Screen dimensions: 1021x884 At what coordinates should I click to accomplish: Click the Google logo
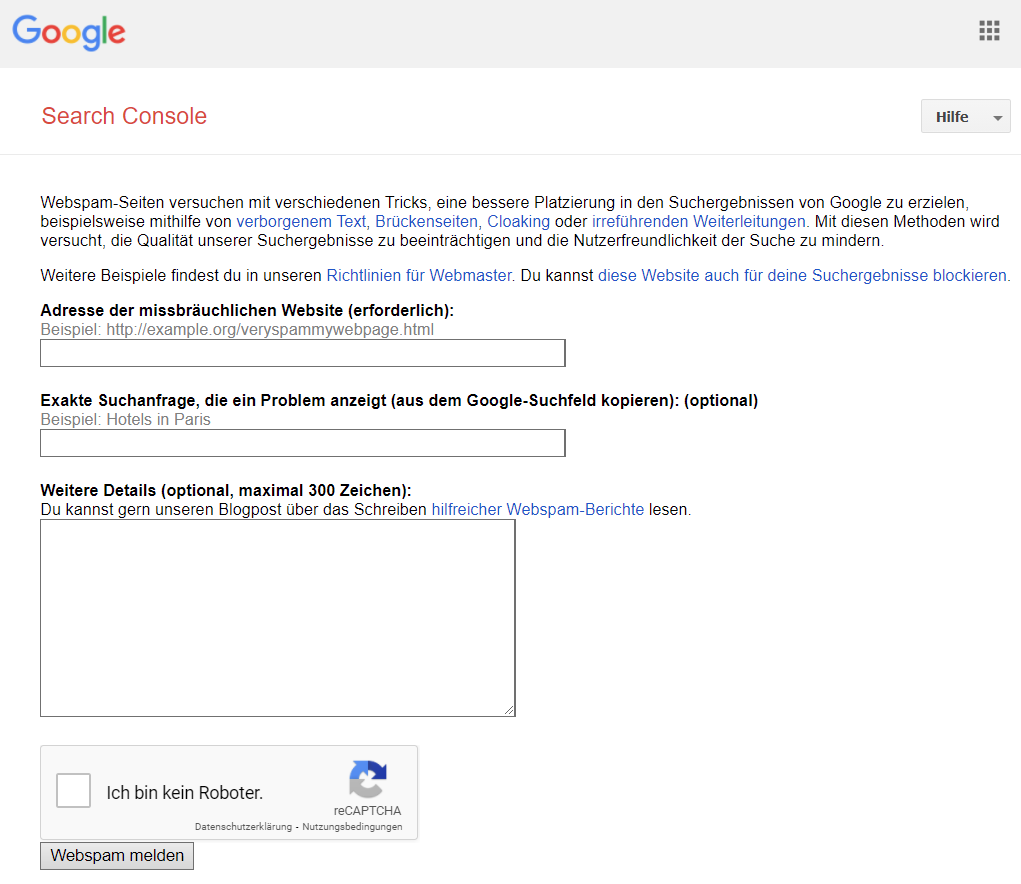pos(69,32)
